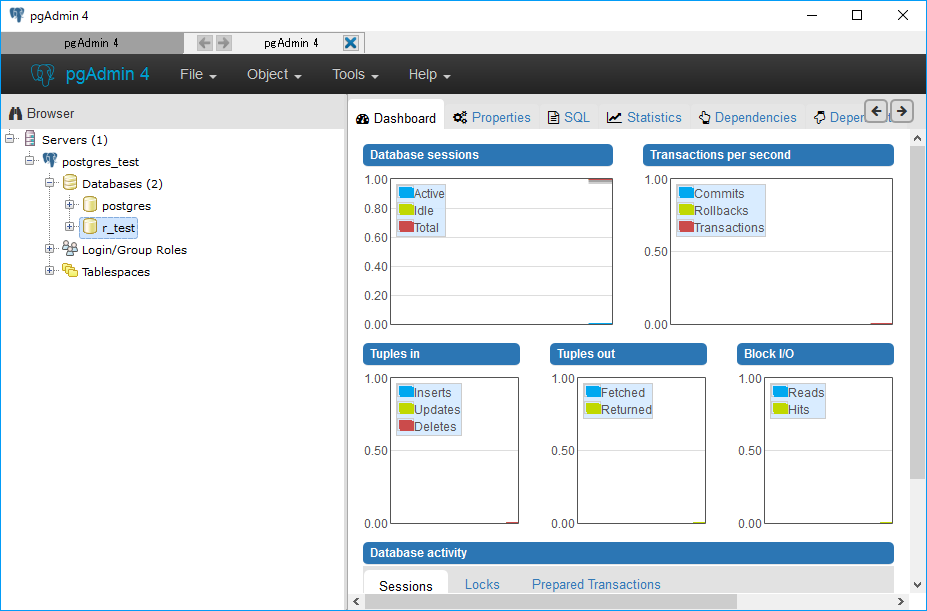Select the Prepared Transactions tab
Screen dimensions: 927x611
click(596, 584)
